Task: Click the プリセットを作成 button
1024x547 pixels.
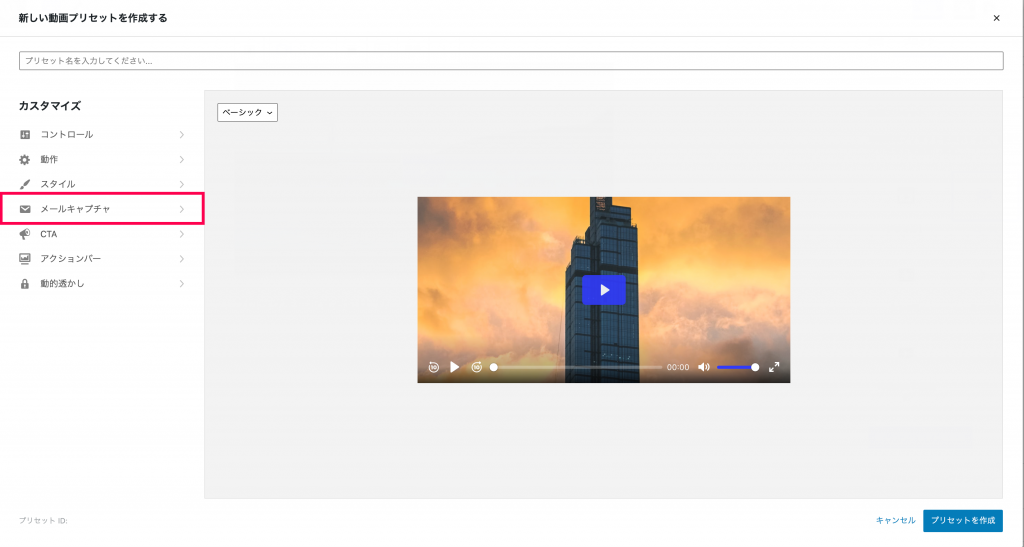Action: pos(963,520)
